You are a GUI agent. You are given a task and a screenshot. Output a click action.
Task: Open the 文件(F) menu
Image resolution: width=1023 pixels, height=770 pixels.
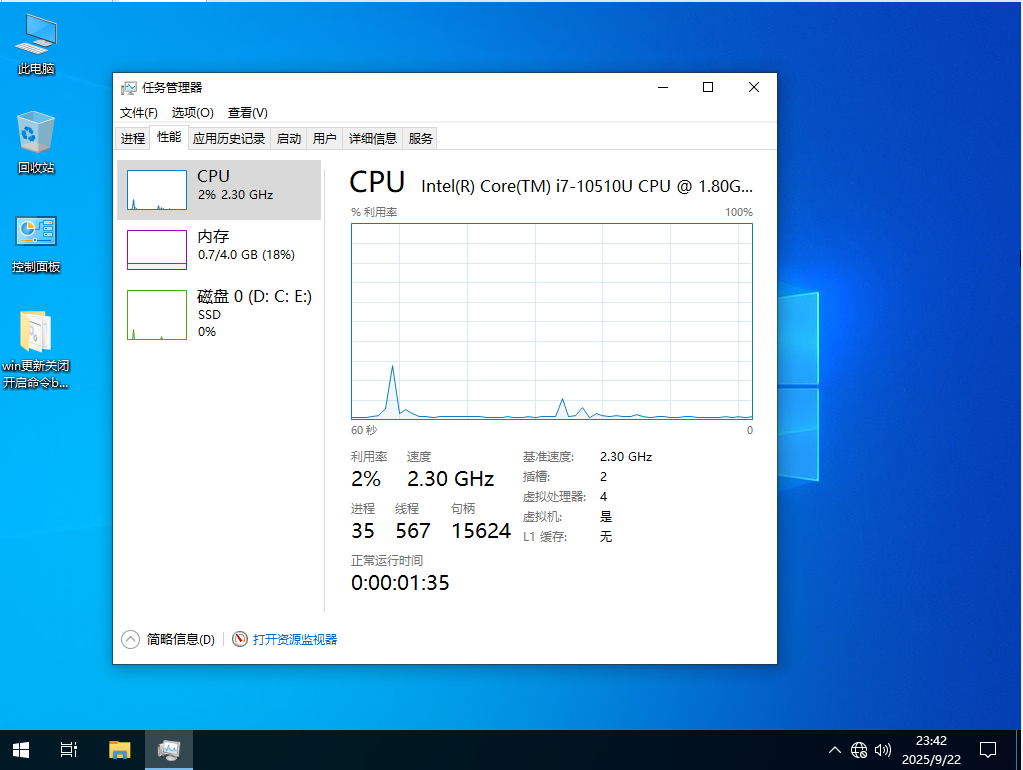[x=138, y=113]
